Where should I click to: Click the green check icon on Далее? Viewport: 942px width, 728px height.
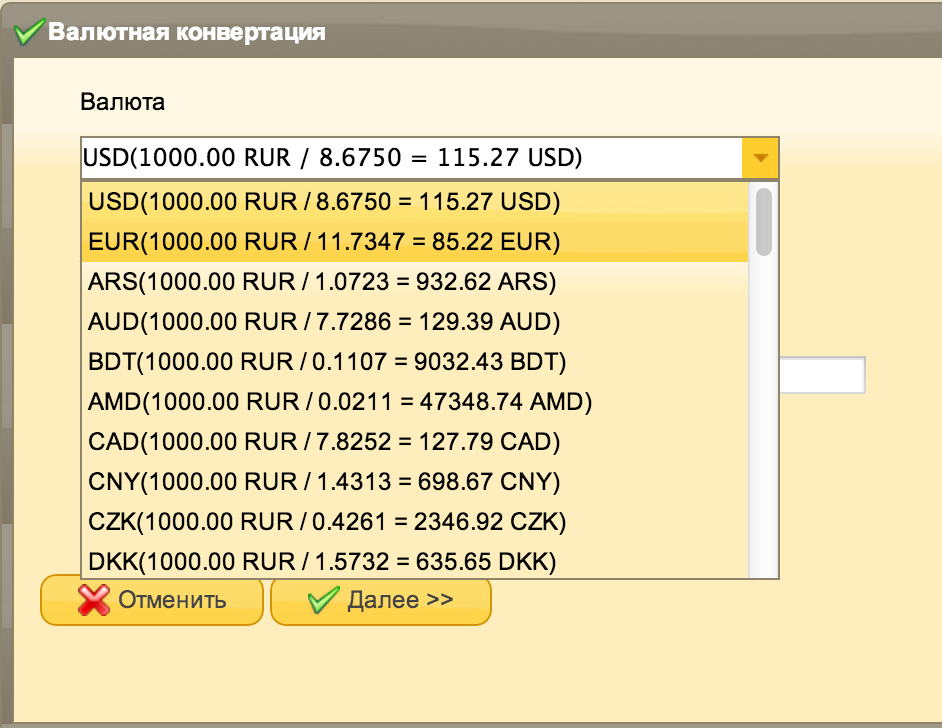coord(323,600)
